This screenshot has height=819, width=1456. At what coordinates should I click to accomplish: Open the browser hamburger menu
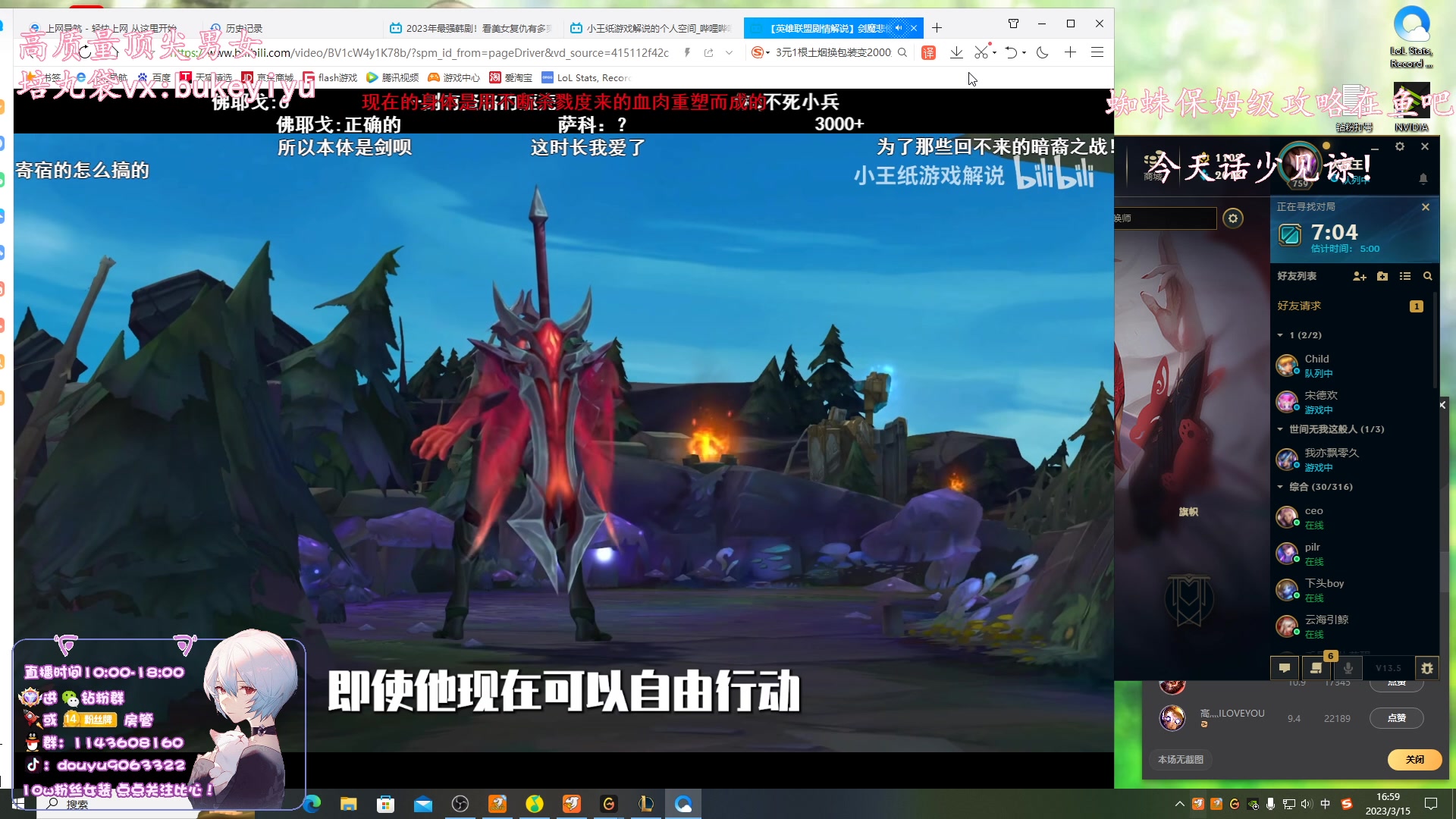[1097, 52]
